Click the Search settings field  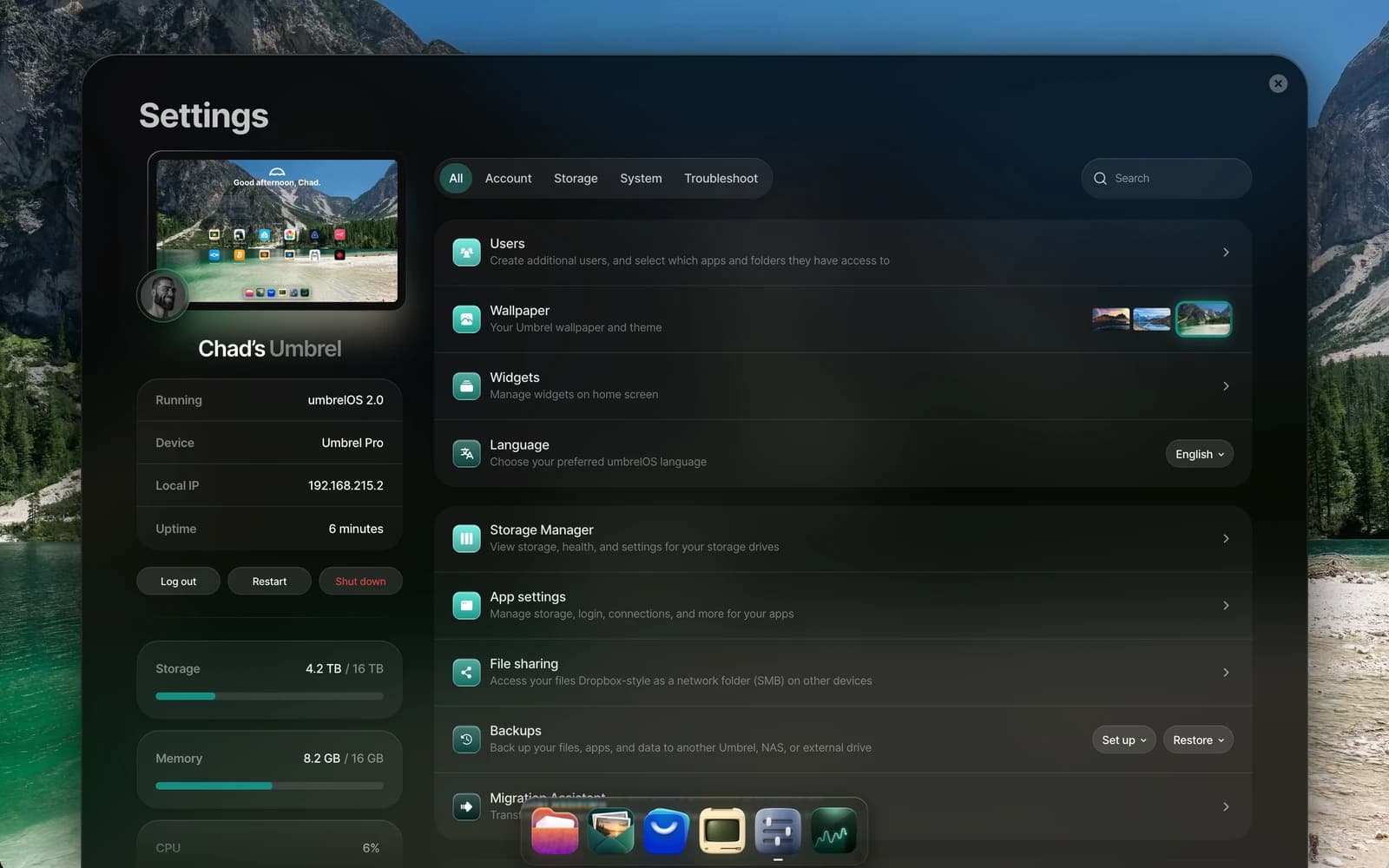(1166, 178)
